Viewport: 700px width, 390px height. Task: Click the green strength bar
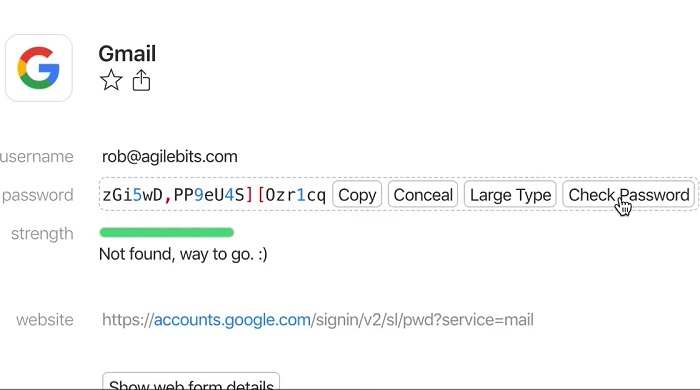click(167, 232)
